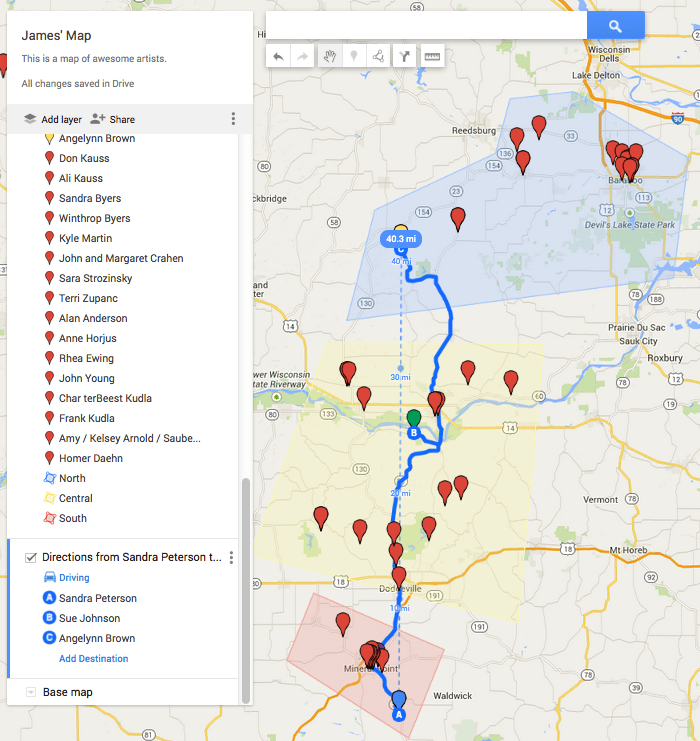Click the Add layer button text
The height and width of the screenshot is (741, 700).
tap(61, 120)
